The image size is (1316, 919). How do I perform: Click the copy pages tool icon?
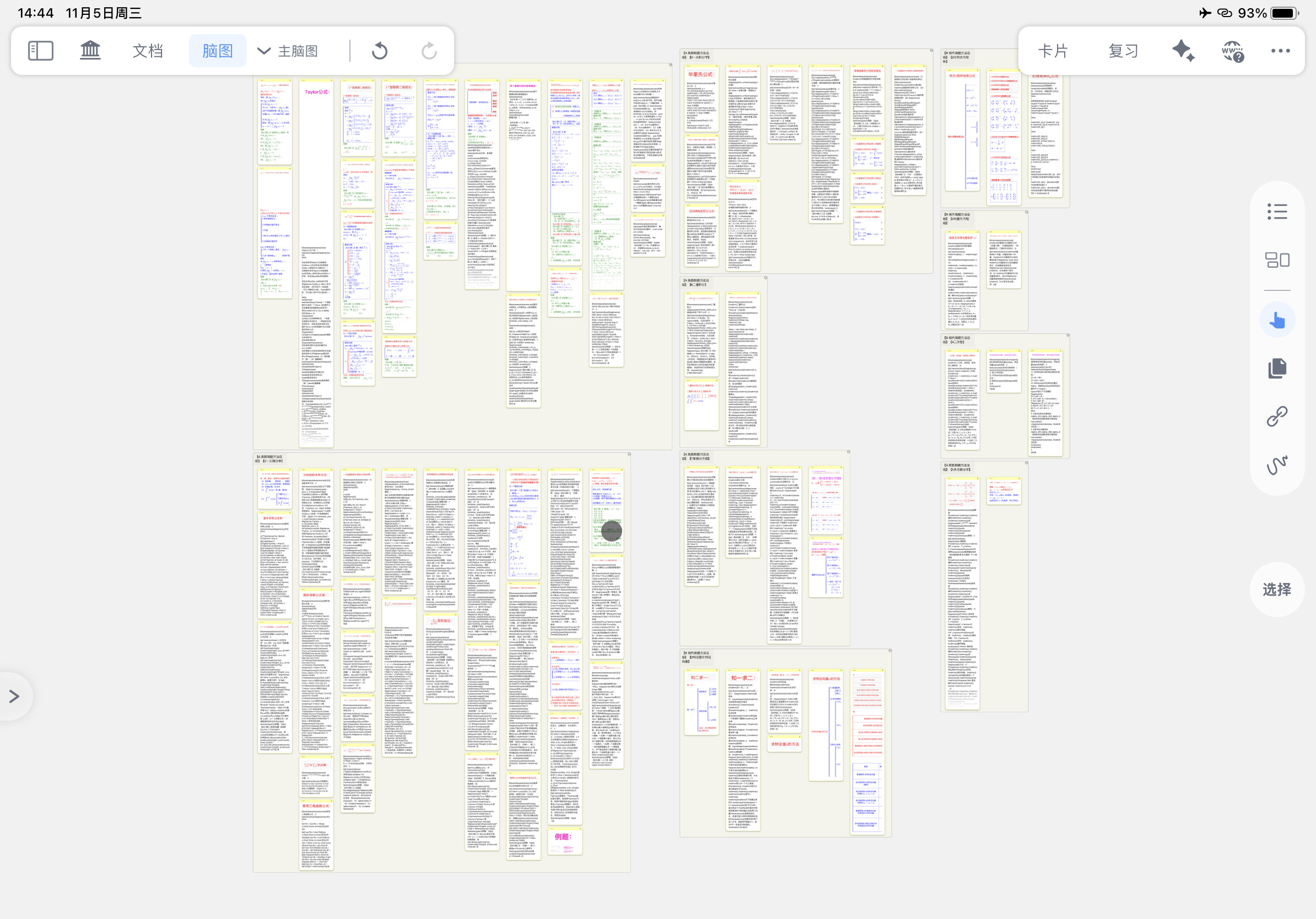coord(1277,368)
